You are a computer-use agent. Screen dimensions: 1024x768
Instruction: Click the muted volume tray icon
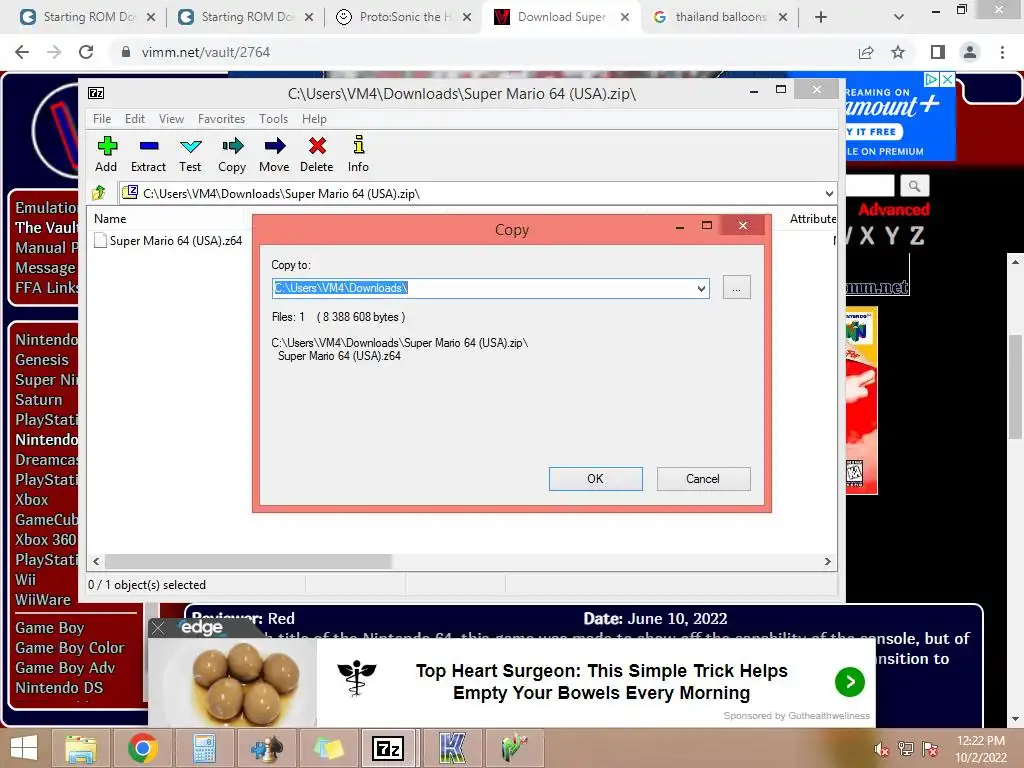(881, 749)
